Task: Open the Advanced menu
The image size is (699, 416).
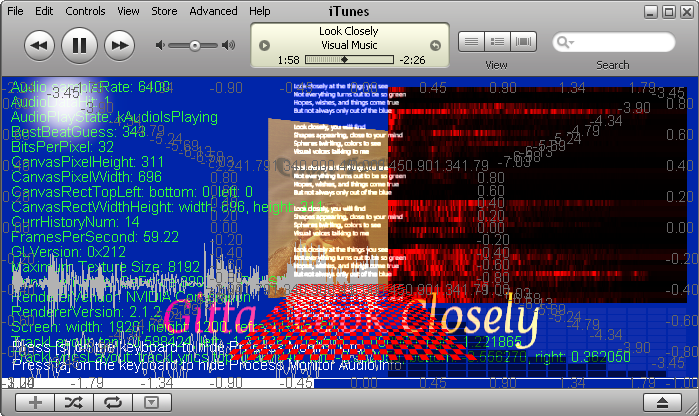Action: pyautogui.click(x=213, y=11)
